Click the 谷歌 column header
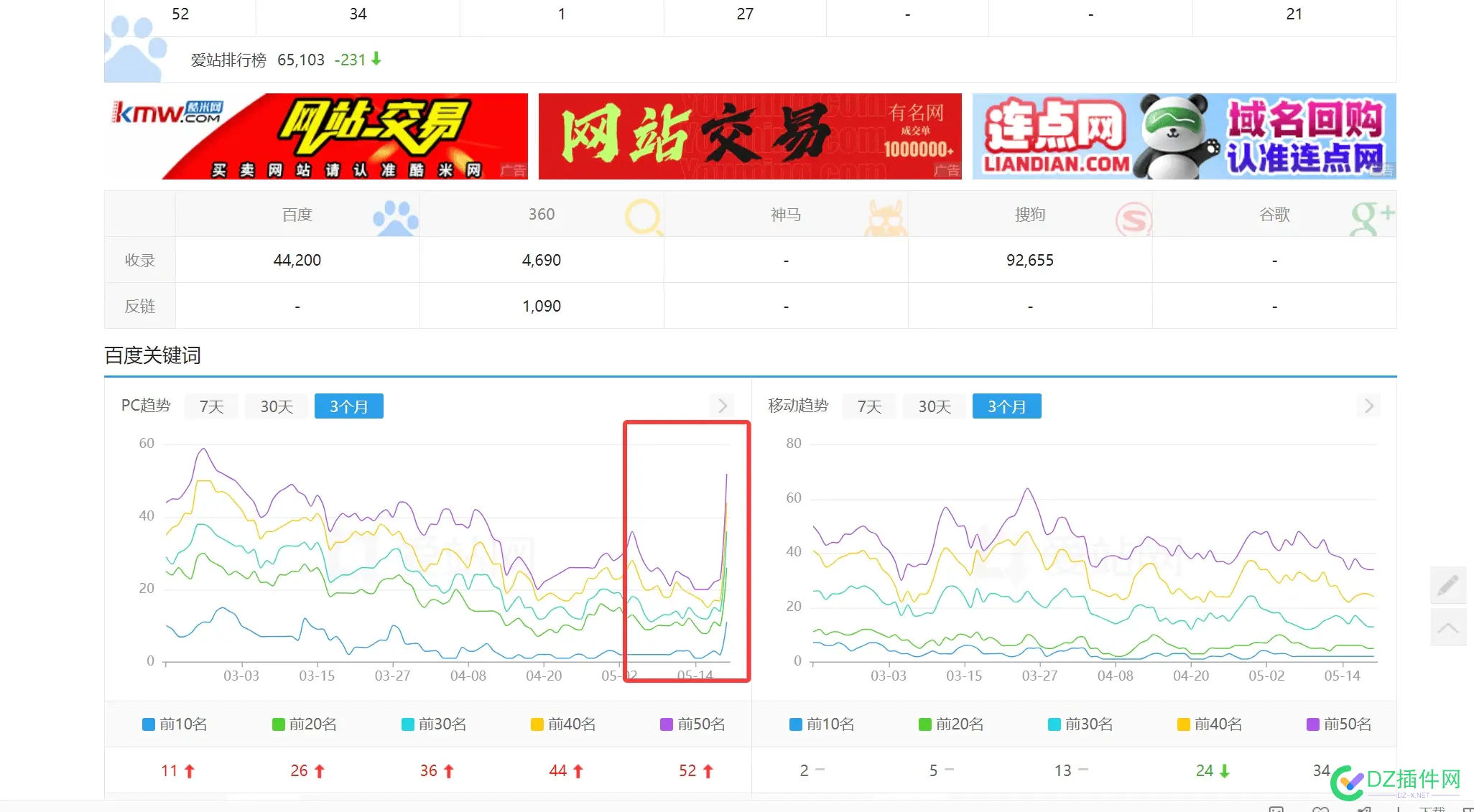The height and width of the screenshot is (812, 1474). coord(1274,214)
